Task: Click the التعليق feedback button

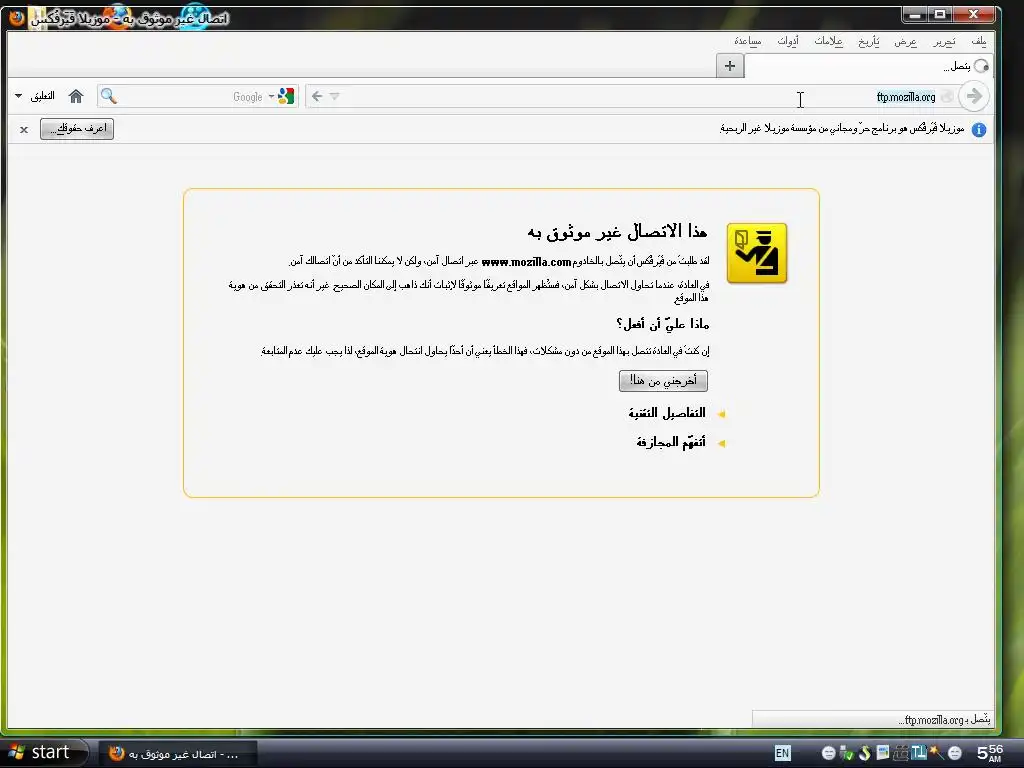Action: [x=42, y=97]
